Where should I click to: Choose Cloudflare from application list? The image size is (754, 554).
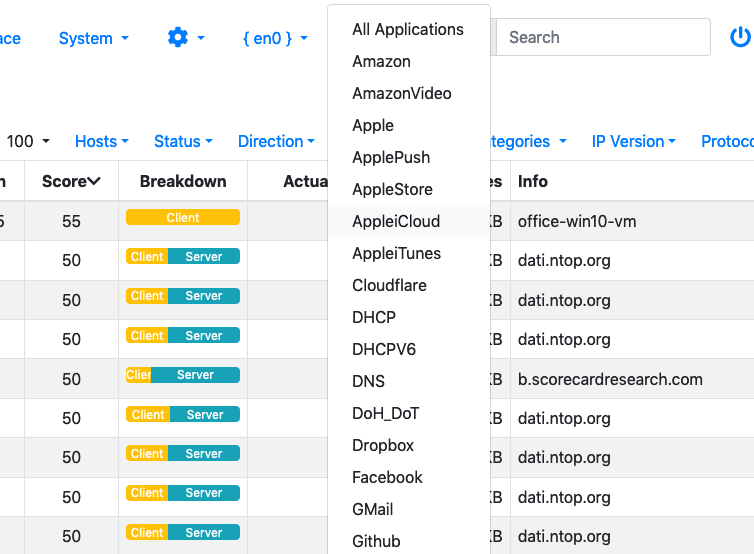click(409, 285)
